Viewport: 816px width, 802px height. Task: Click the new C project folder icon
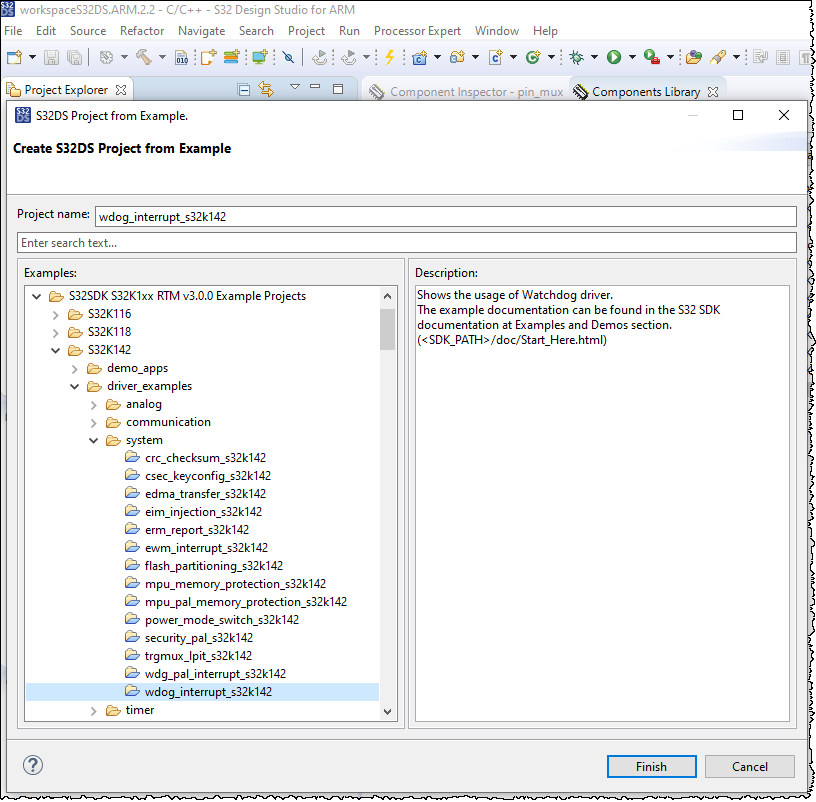pos(419,57)
